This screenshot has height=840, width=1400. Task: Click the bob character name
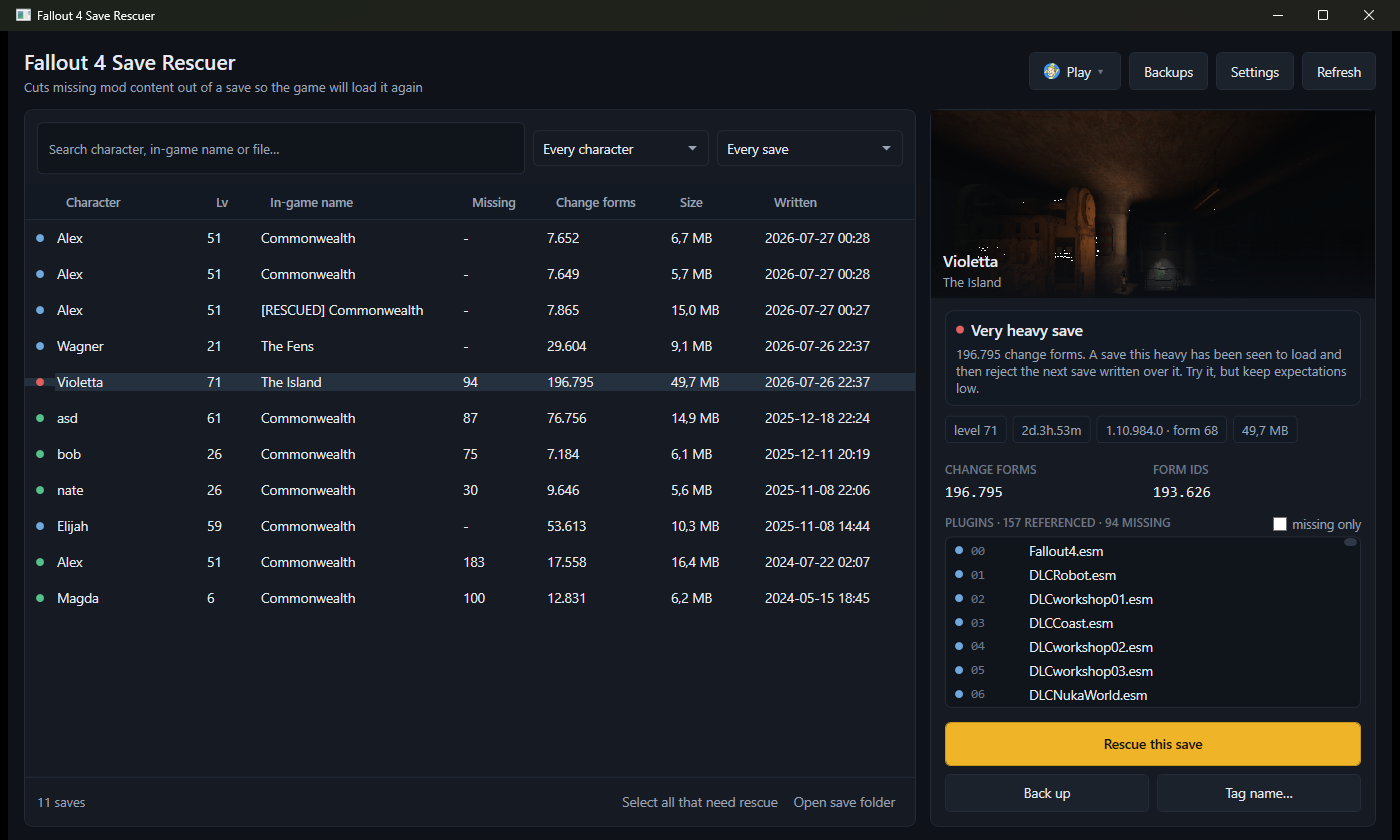(x=69, y=454)
